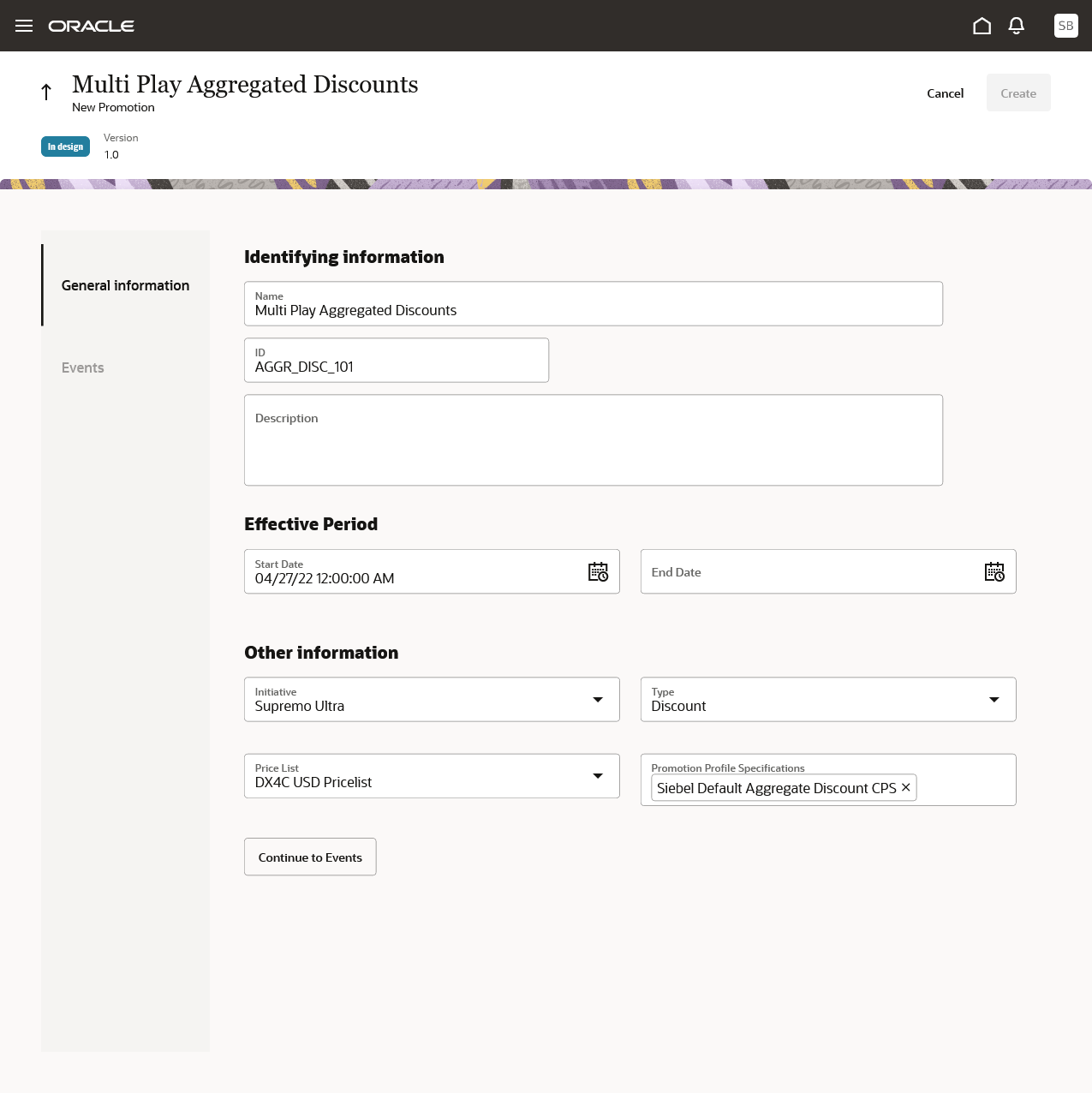The width and height of the screenshot is (1092, 1093).
Task: Click the Oracle logo
Action: pyautogui.click(x=92, y=26)
